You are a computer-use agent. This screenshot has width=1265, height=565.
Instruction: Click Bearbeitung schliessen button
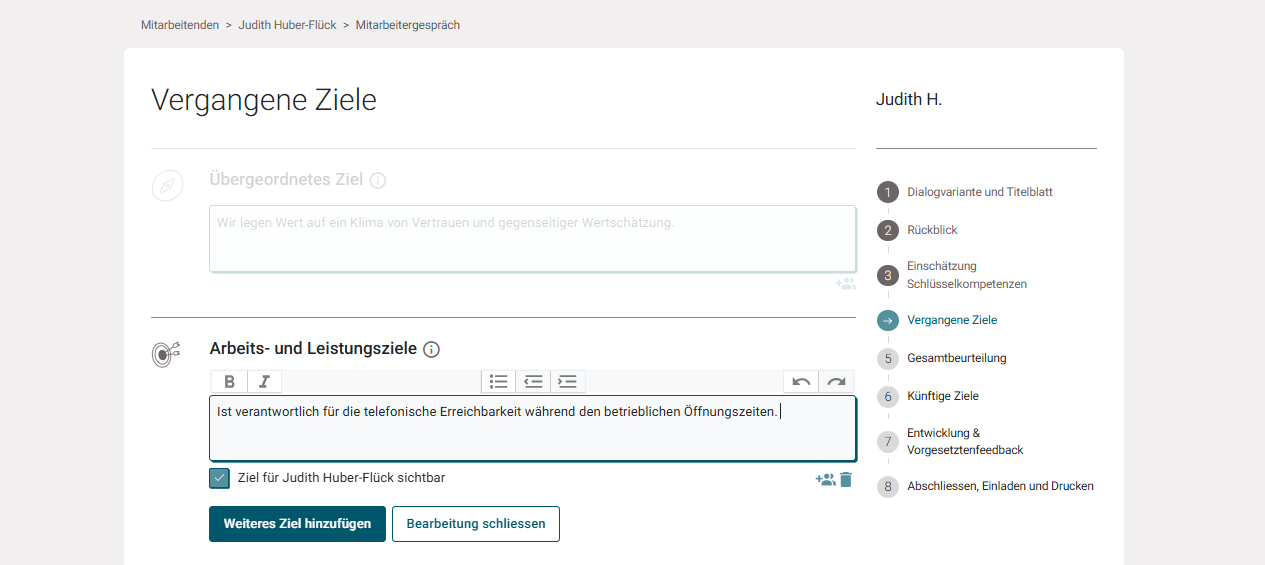tap(476, 524)
